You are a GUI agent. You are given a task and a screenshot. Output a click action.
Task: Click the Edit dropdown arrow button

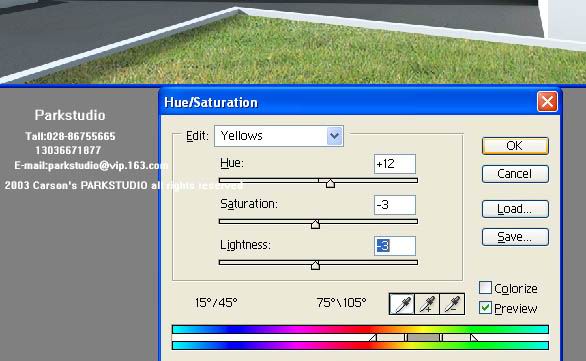point(334,136)
